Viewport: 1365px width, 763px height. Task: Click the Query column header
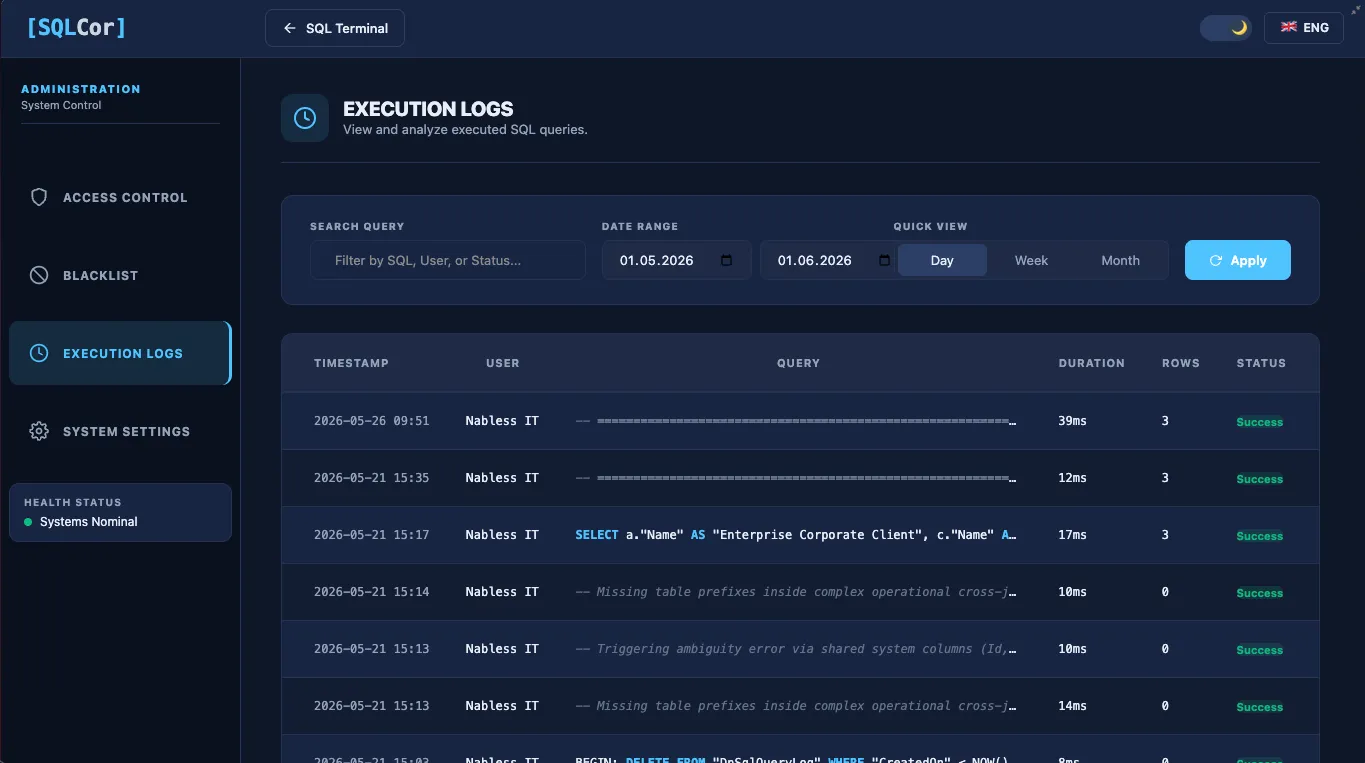pos(798,363)
